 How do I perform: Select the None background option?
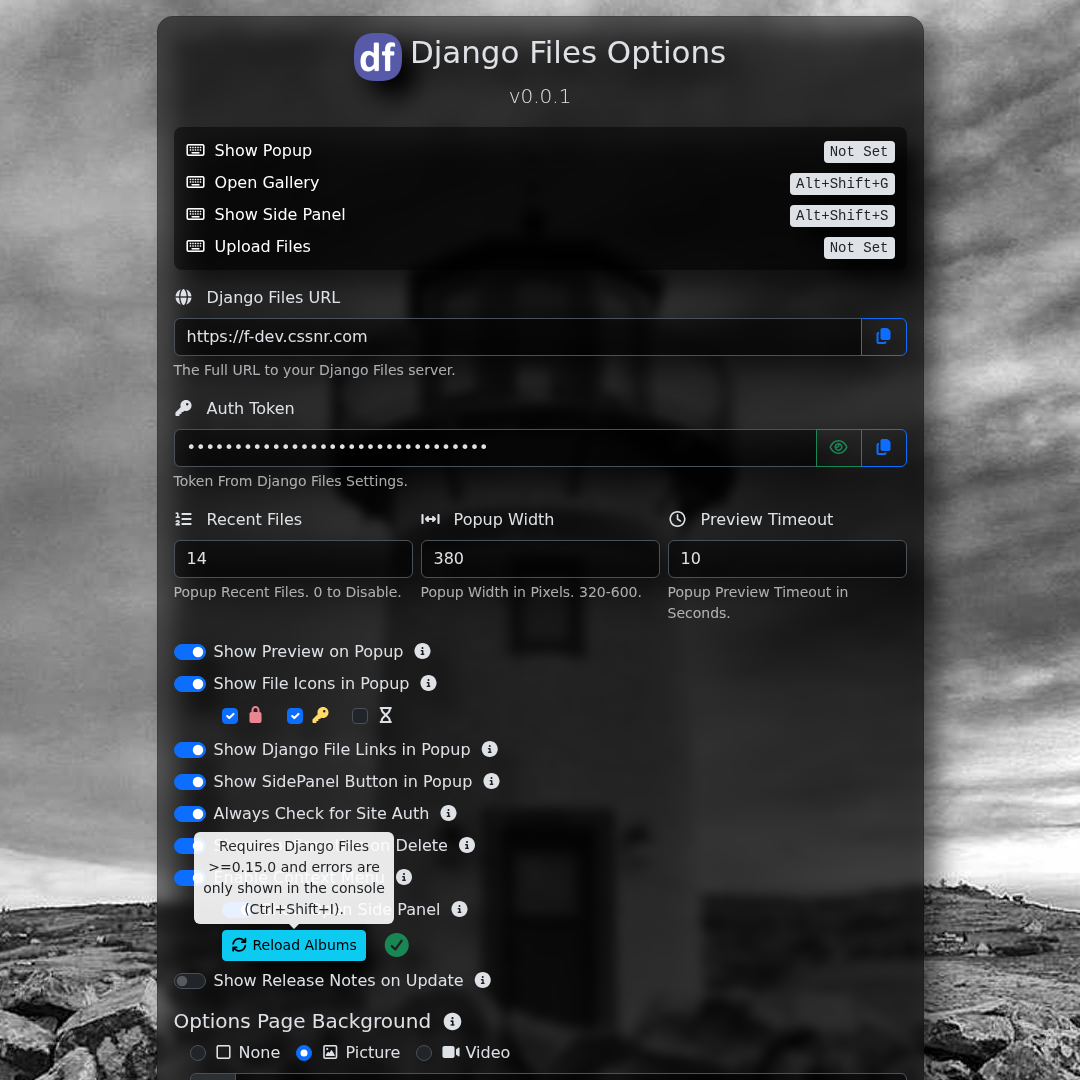pyautogui.click(x=198, y=1053)
